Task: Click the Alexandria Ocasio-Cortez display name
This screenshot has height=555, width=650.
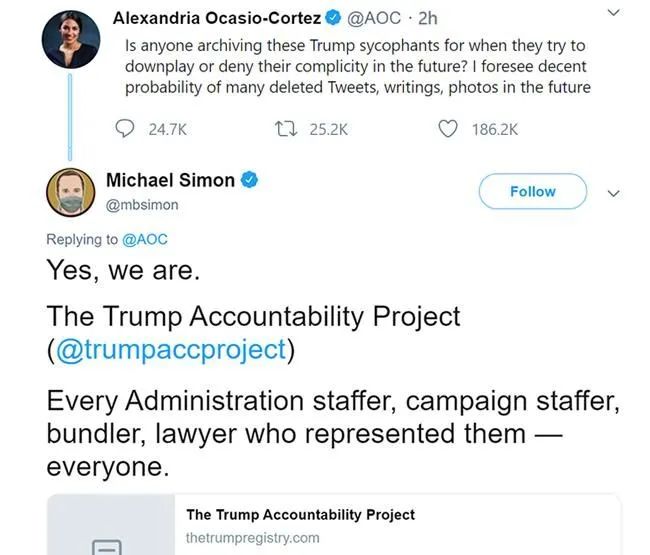Action: coord(217,18)
